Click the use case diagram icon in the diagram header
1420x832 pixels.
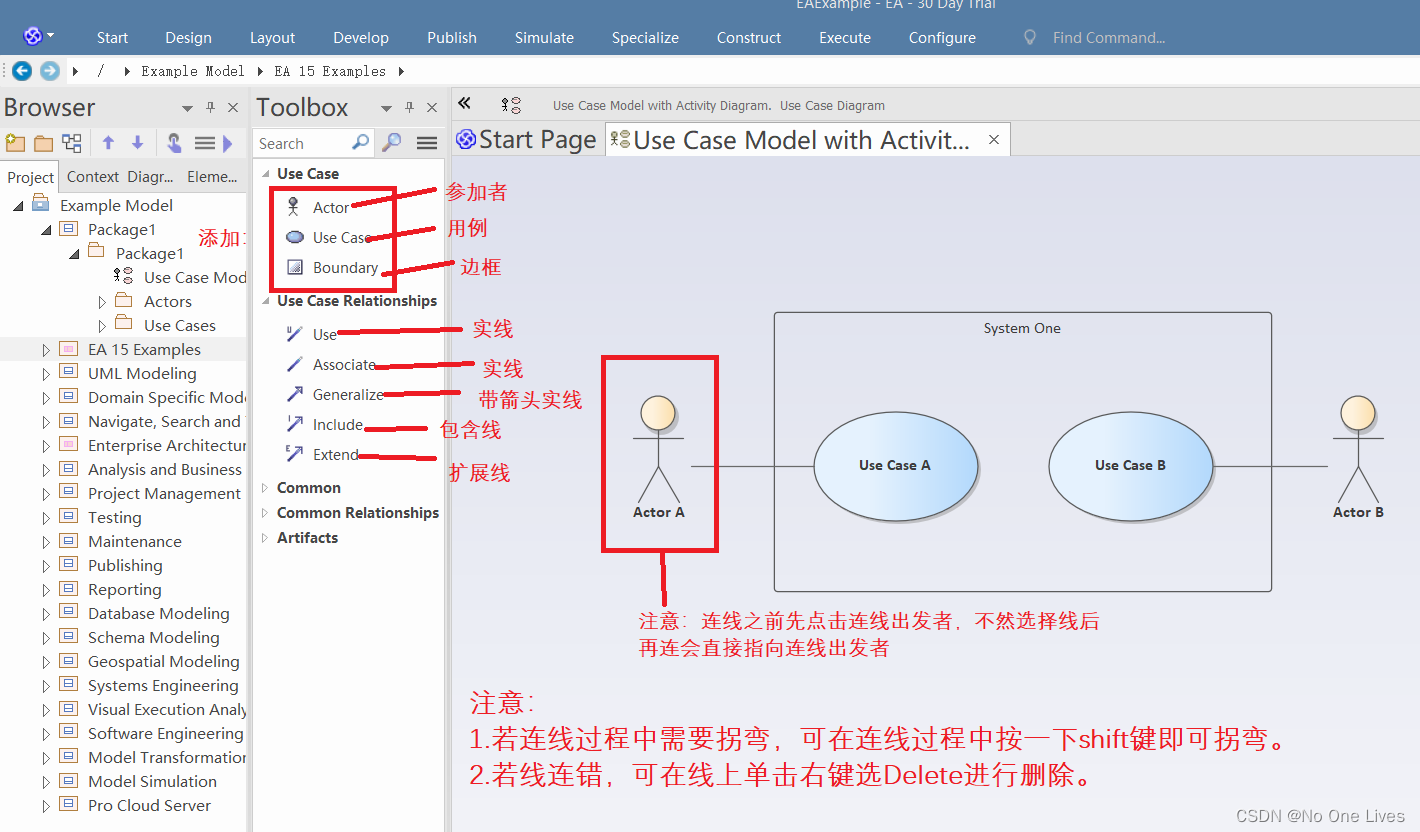511,105
